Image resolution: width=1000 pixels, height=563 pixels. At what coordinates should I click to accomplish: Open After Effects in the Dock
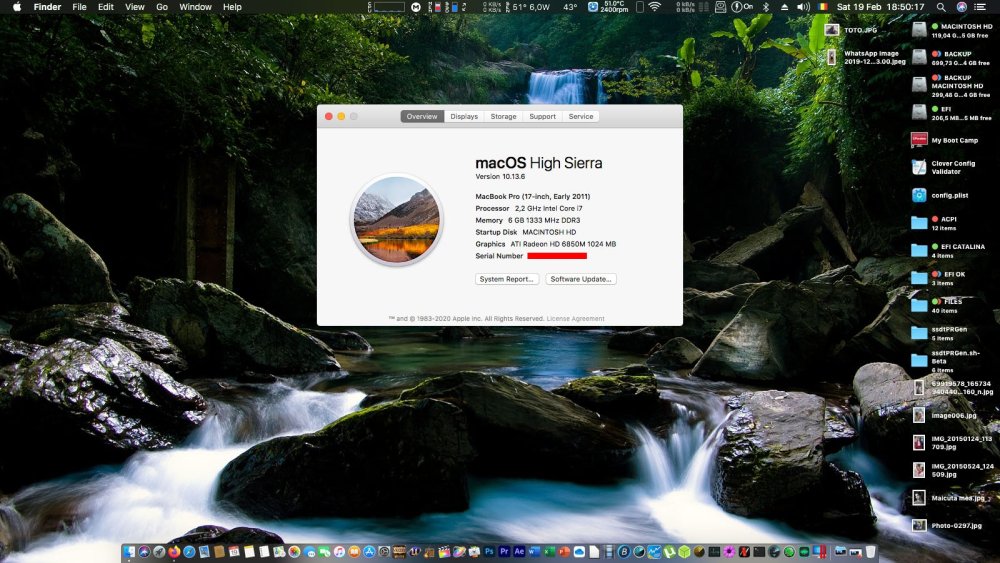coord(519,552)
